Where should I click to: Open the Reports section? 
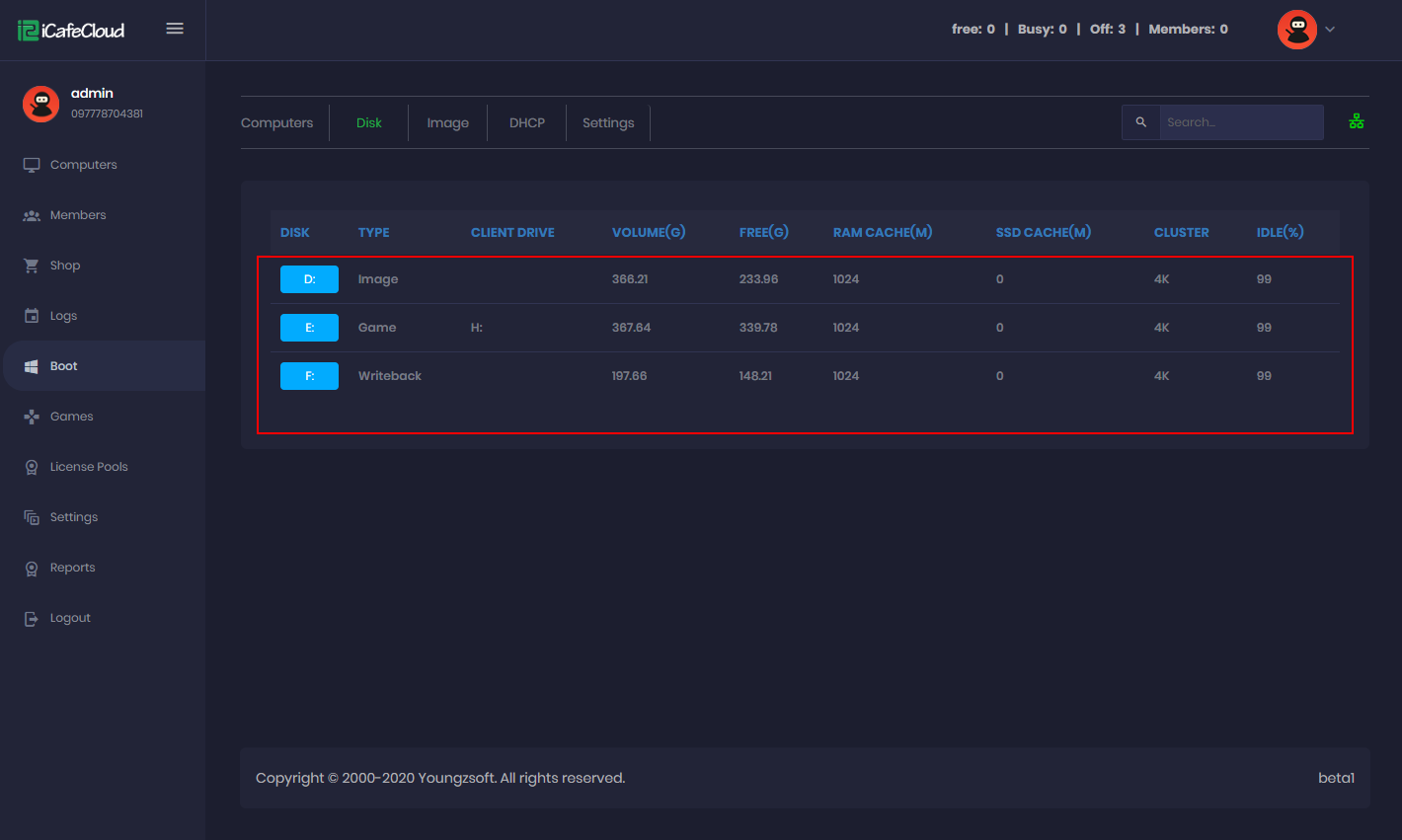point(74,567)
